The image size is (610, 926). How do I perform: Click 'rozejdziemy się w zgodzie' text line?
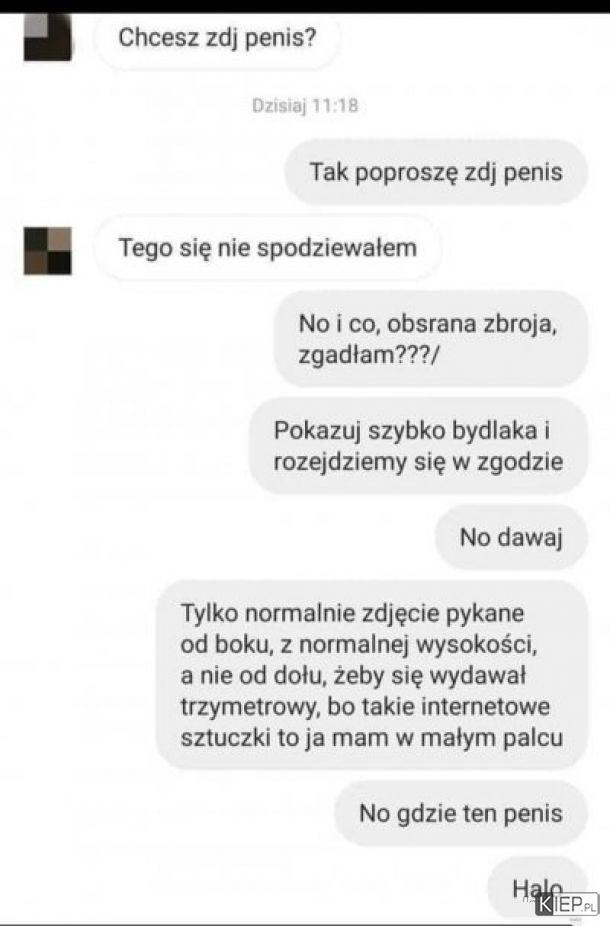click(418, 461)
